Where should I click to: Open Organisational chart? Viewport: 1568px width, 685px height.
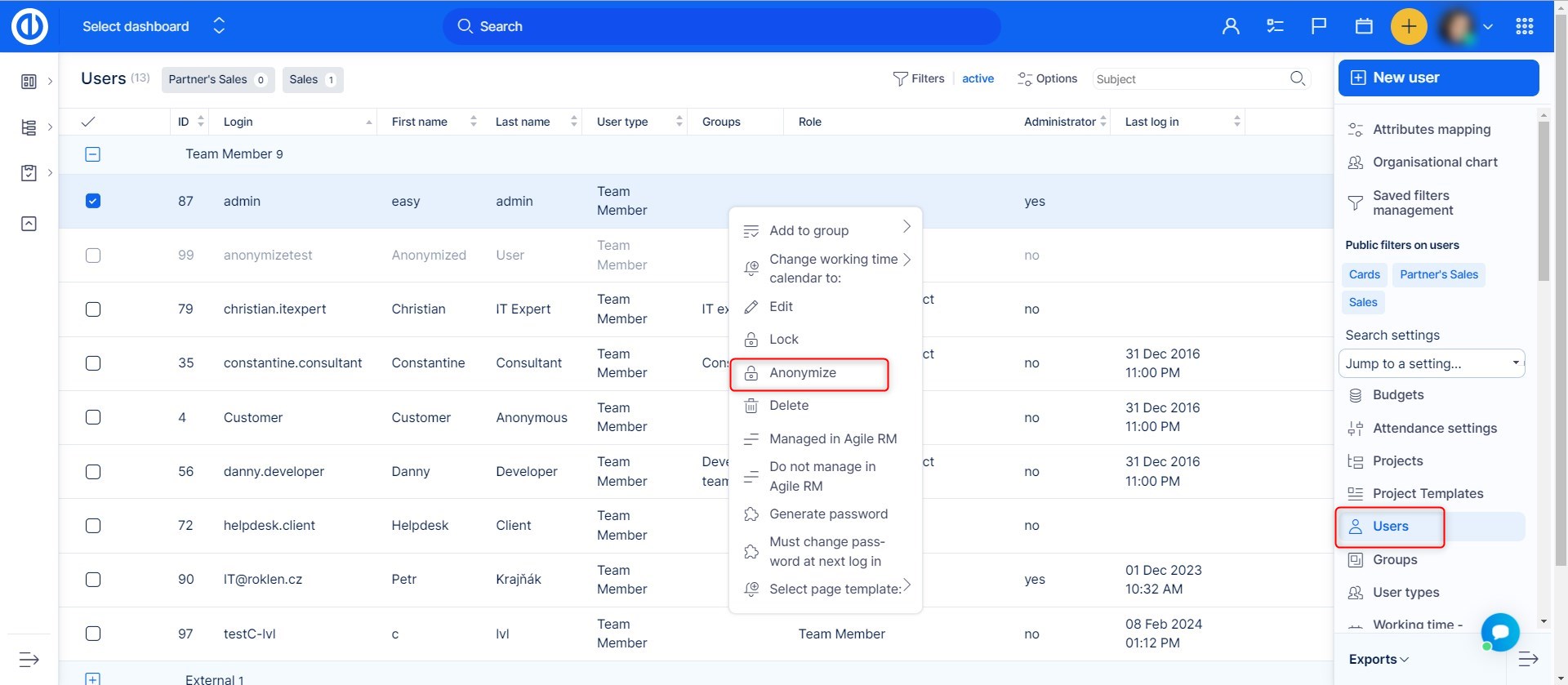click(x=1434, y=162)
